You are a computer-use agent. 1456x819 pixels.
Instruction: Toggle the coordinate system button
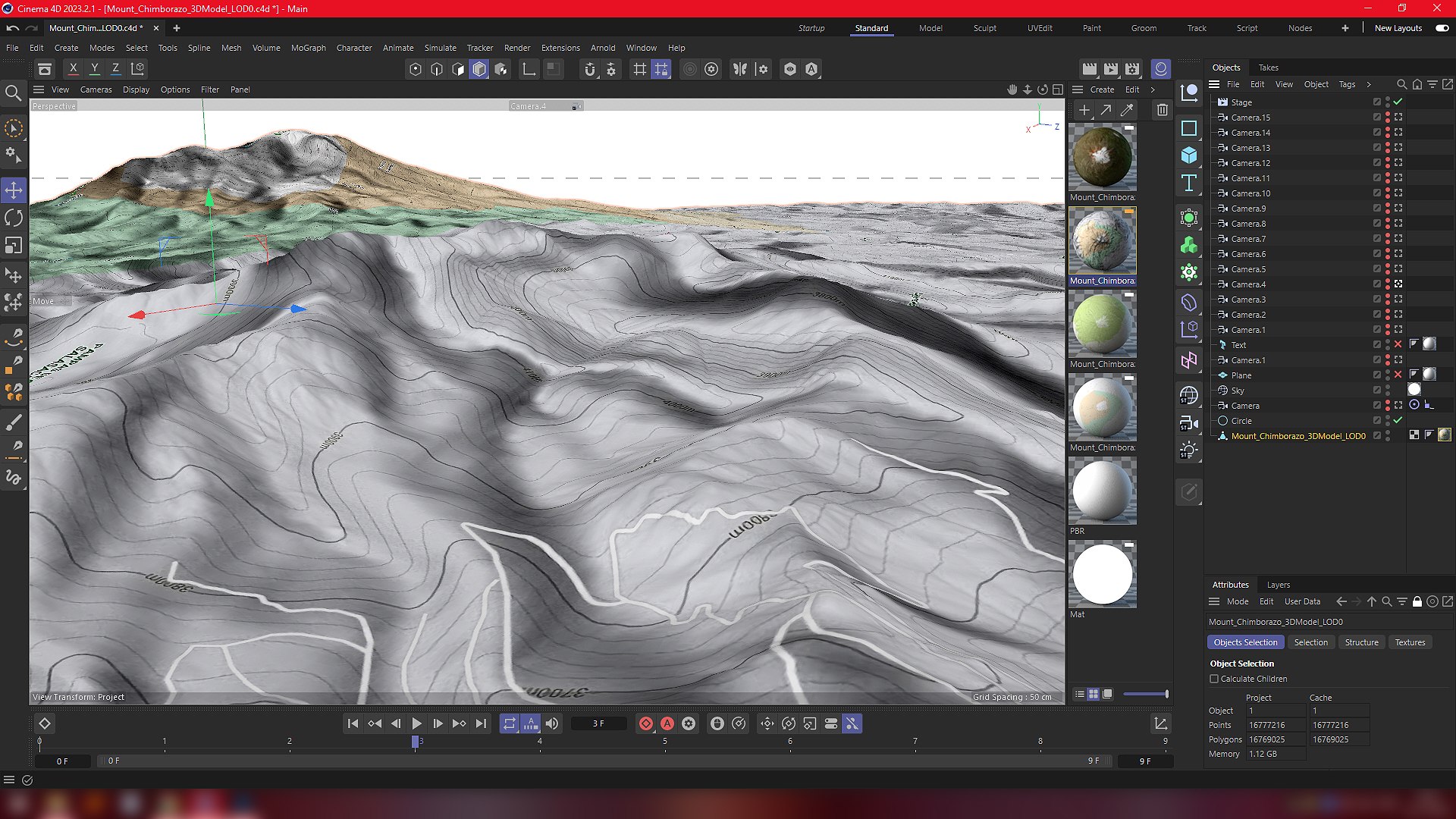point(137,68)
